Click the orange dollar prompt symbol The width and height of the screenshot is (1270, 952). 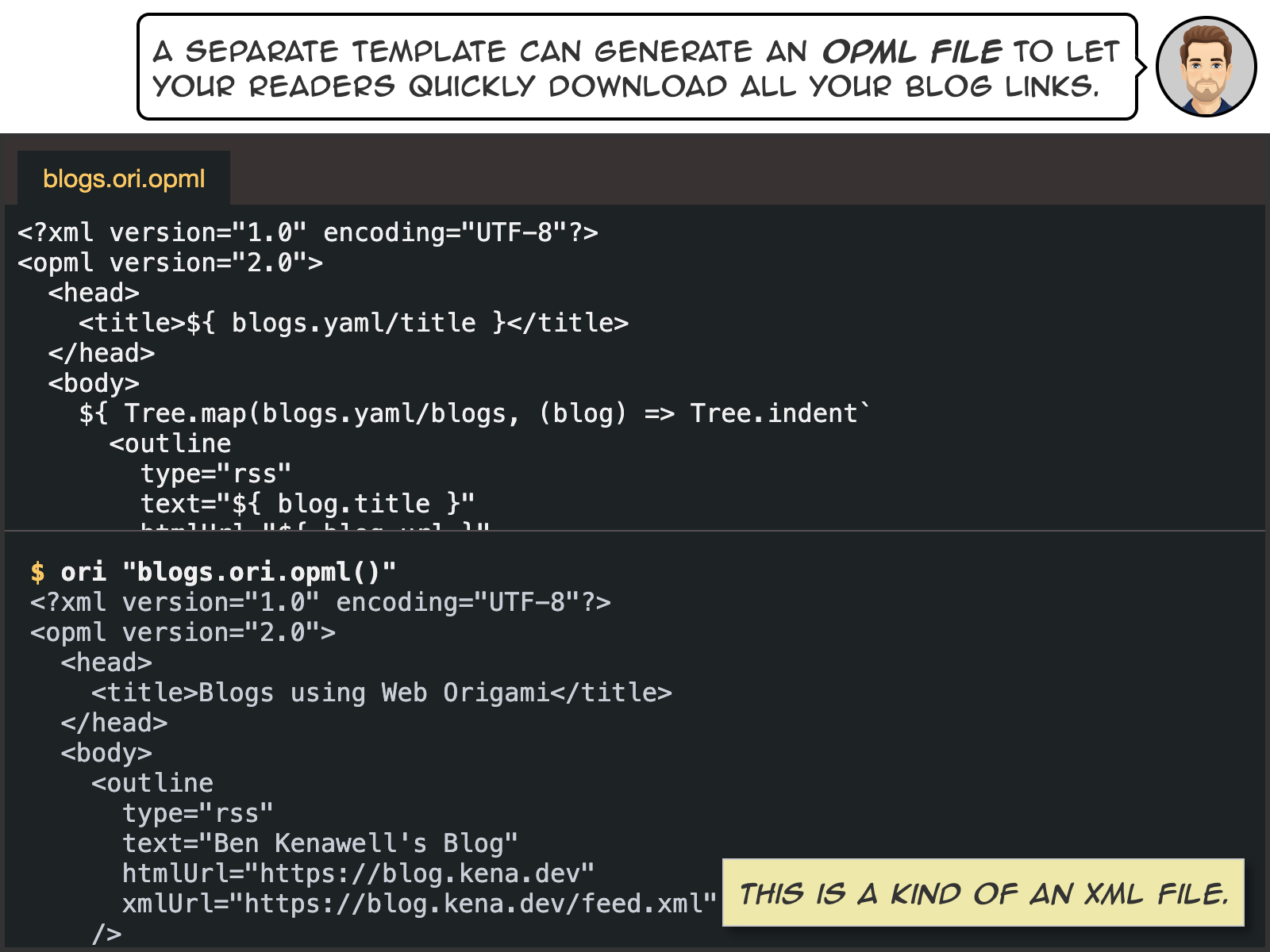pos(37,572)
